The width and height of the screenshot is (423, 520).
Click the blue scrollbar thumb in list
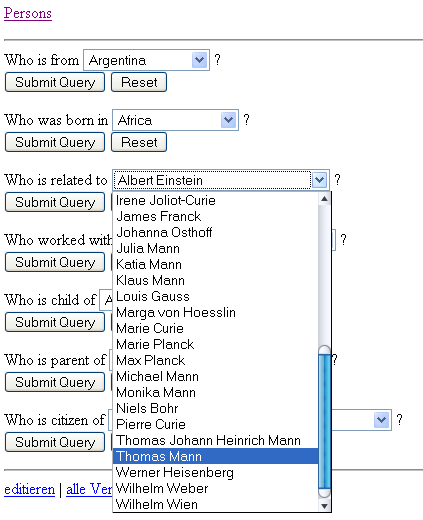pyautogui.click(x=324, y=422)
